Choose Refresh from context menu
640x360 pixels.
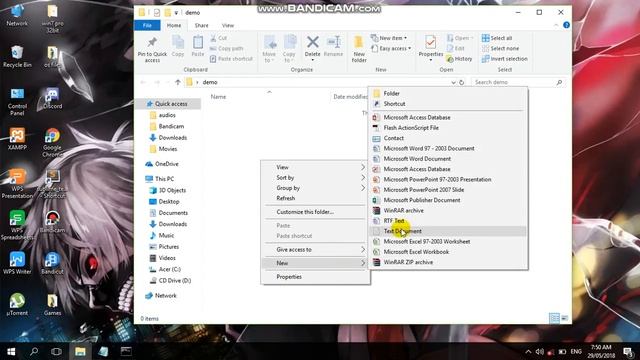click(315, 198)
